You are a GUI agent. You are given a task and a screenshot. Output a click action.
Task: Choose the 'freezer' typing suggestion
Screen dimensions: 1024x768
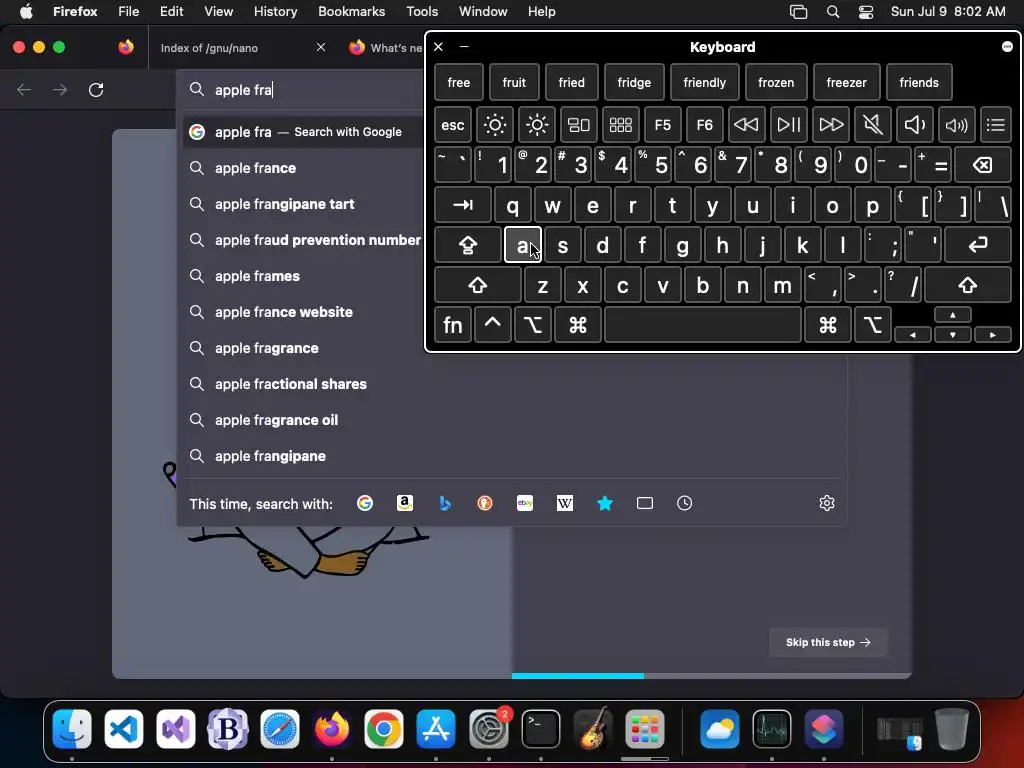846,82
